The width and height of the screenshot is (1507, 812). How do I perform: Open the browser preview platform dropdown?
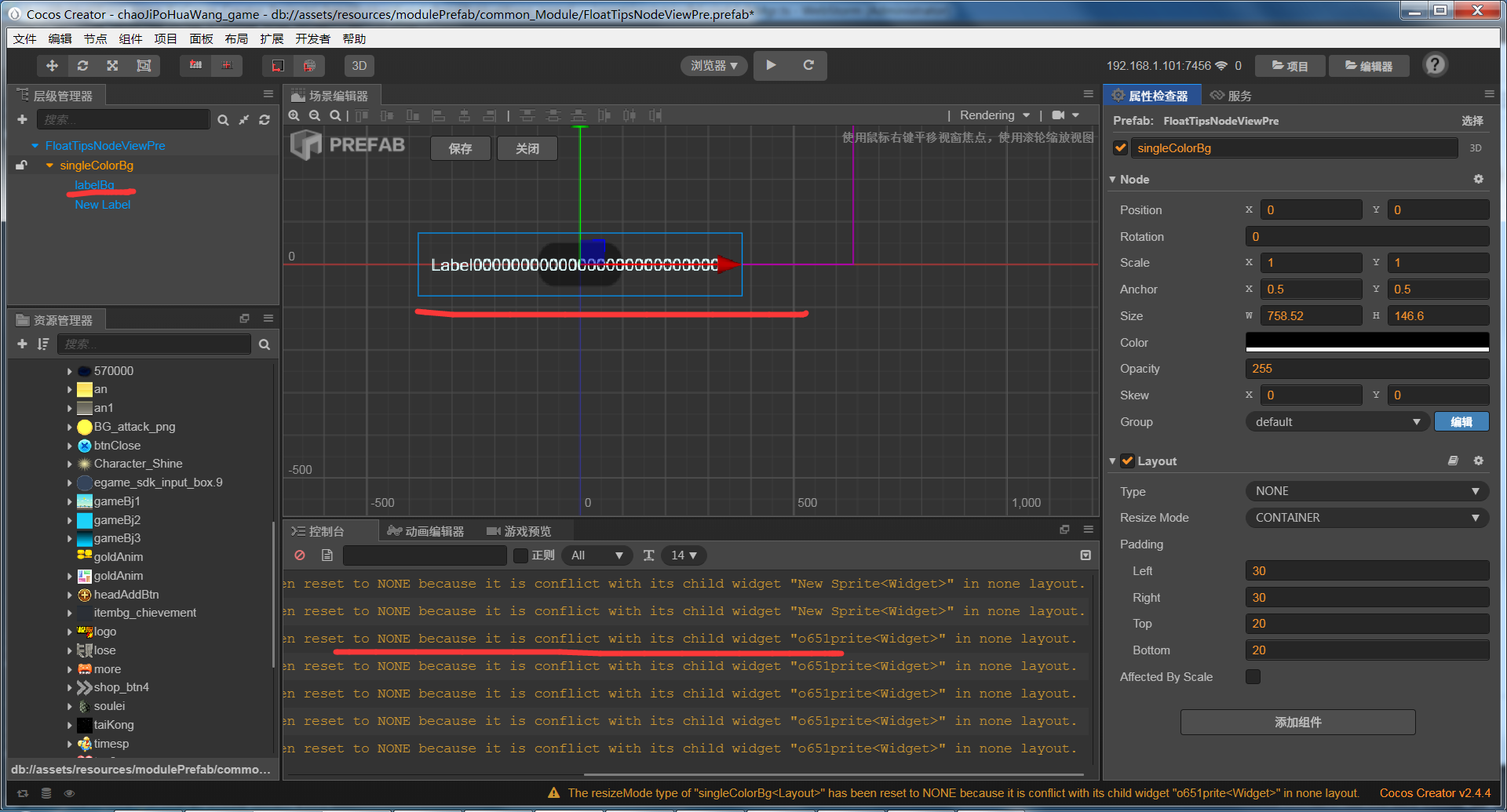(x=714, y=66)
